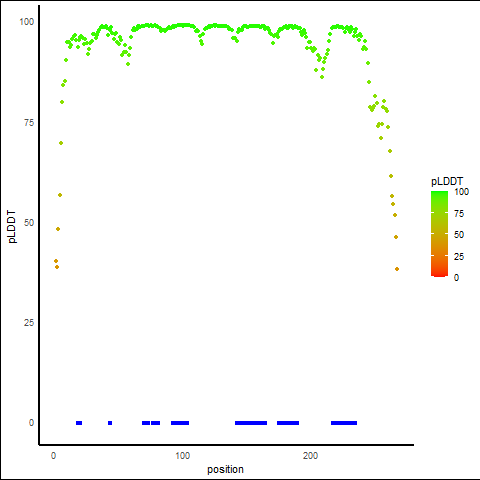Click the rightmost blue segment near position 225

(x=344, y=423)
